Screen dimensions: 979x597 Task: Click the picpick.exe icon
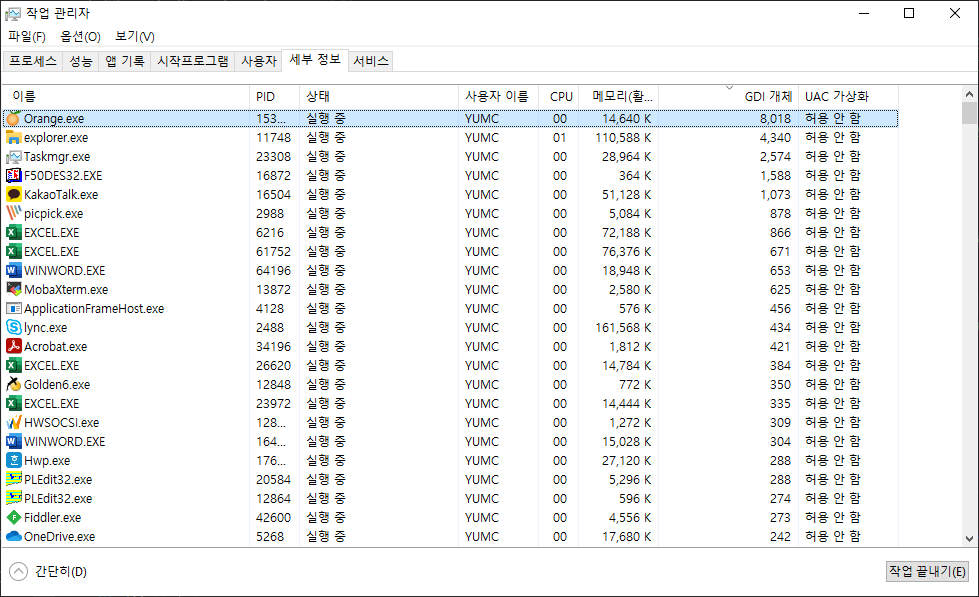[13, 214]
